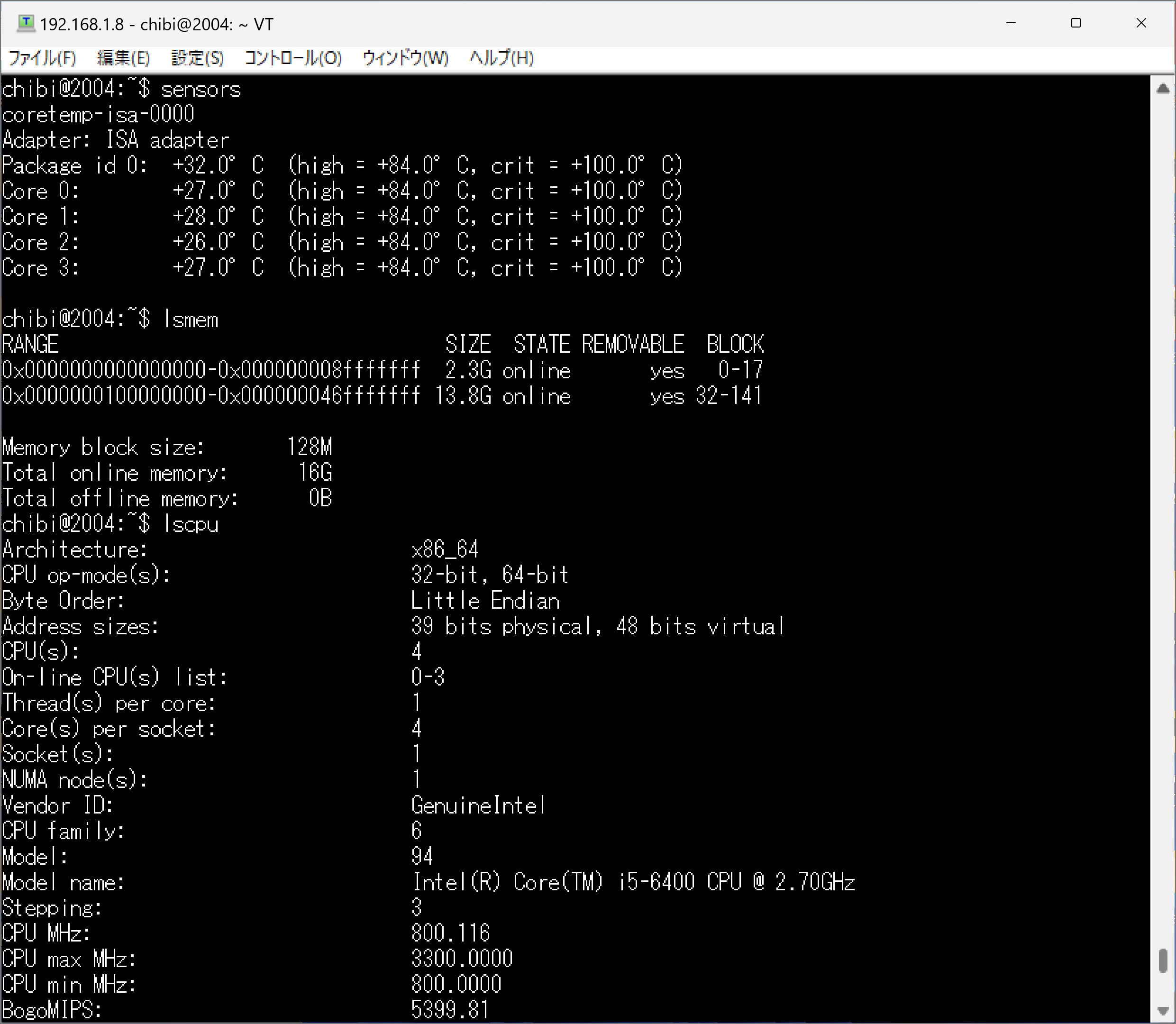Image resolution: width=1176 pixels, height=1024 pixels.
Task: Open the ウィンドウ(W) menu
Action: [405, 58]
